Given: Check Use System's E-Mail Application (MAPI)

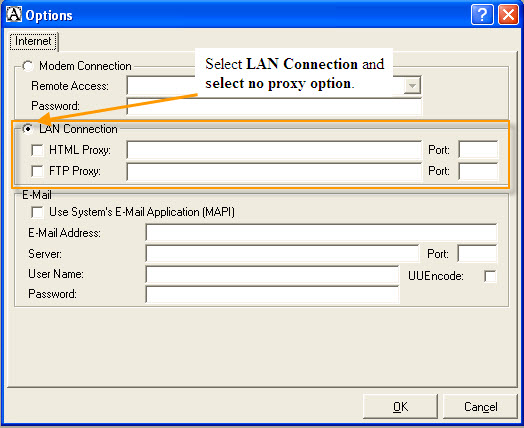Looking at the screenshot, I should [x=37, y=212].
